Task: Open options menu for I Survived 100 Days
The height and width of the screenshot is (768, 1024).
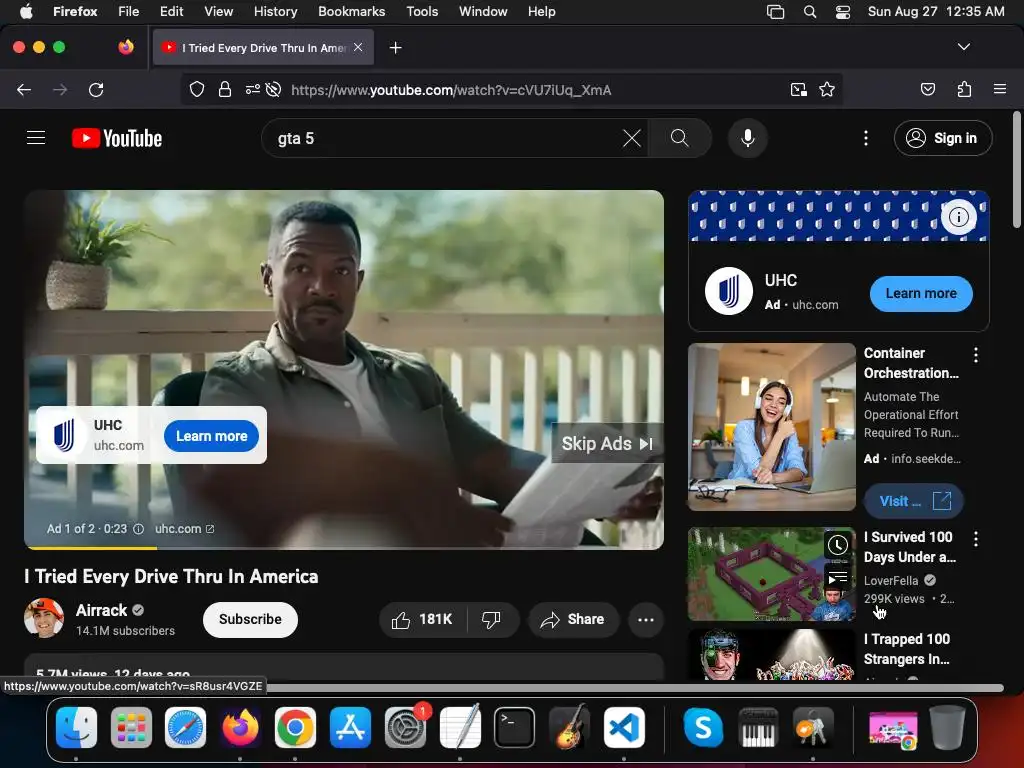Action: (x=976, y=539)
